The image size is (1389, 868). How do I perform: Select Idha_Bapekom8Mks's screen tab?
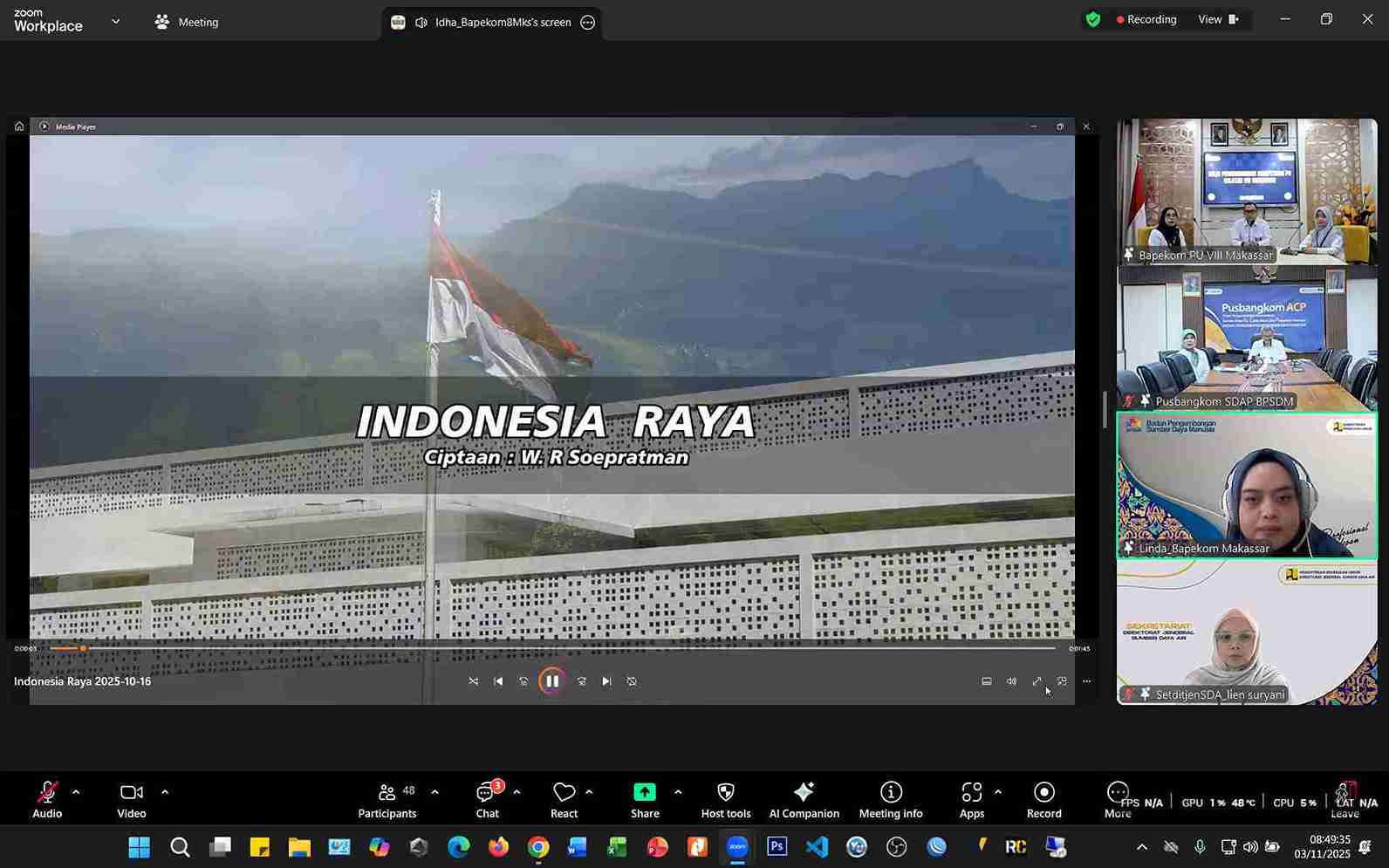pyautogui.click(x=491, y=23)
